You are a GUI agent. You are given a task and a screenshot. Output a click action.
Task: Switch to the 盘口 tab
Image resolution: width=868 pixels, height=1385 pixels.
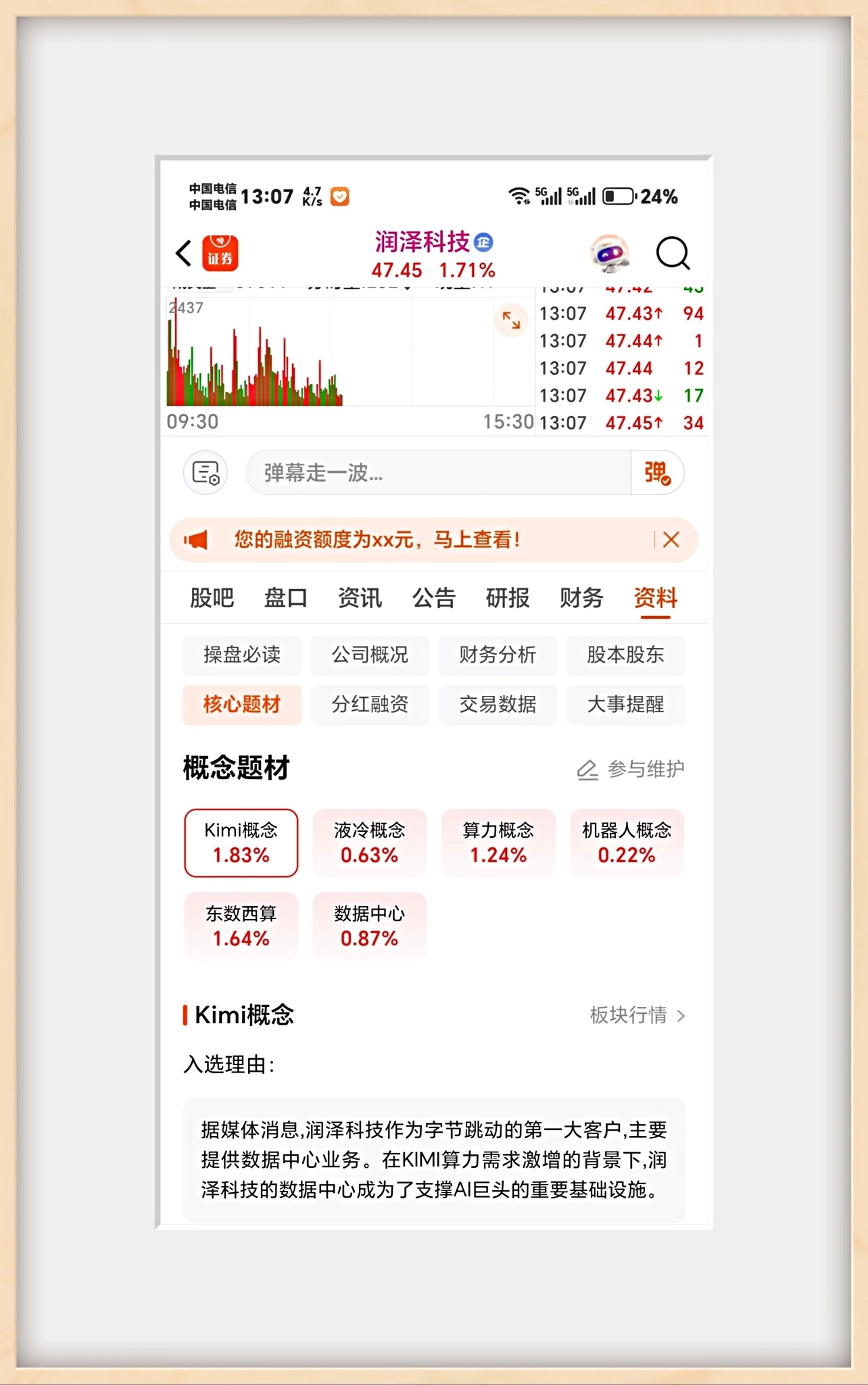tap(285, 598)
